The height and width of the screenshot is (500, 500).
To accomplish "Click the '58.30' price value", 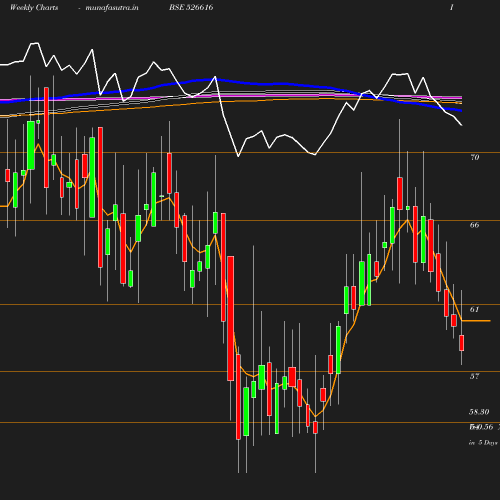I will point(479,412).
